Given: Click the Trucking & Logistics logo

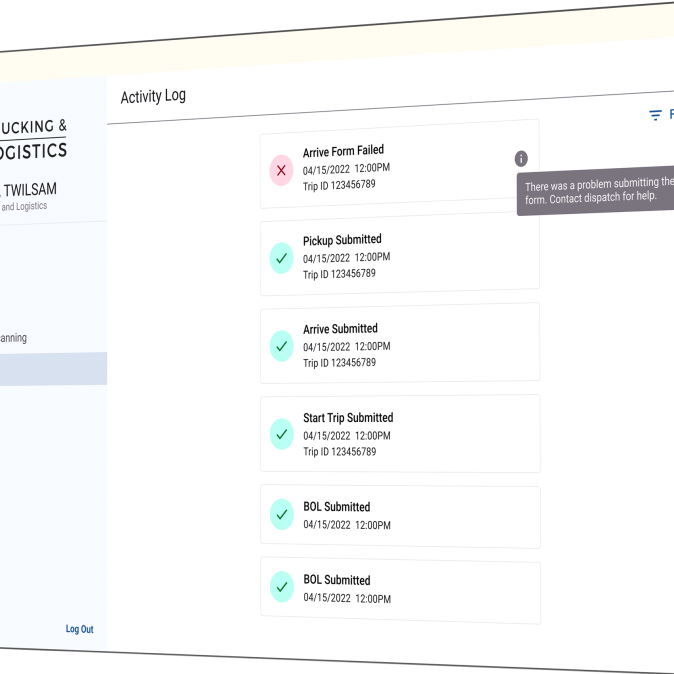Looking at the screenshot, I should (x=34, y=138).
